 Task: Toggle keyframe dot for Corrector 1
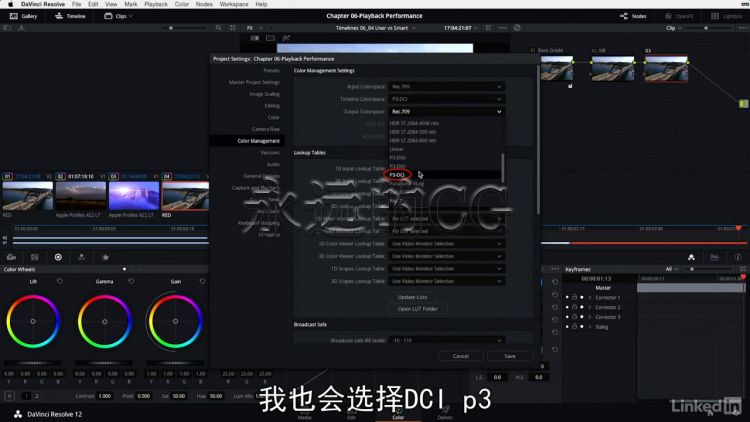tap(582, 297)
